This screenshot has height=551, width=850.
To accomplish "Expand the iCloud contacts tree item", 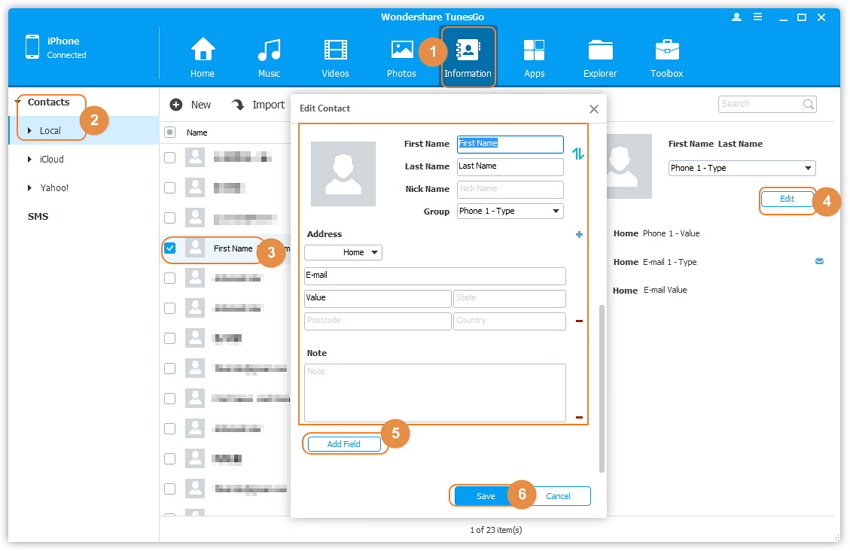I will coord(30,159).
